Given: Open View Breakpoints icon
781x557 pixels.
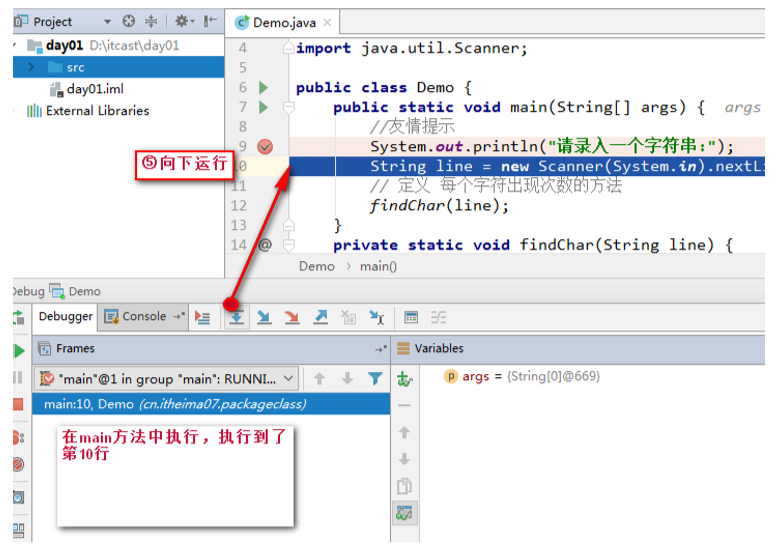Looking at the screenshot, I should tap(18, 437).
